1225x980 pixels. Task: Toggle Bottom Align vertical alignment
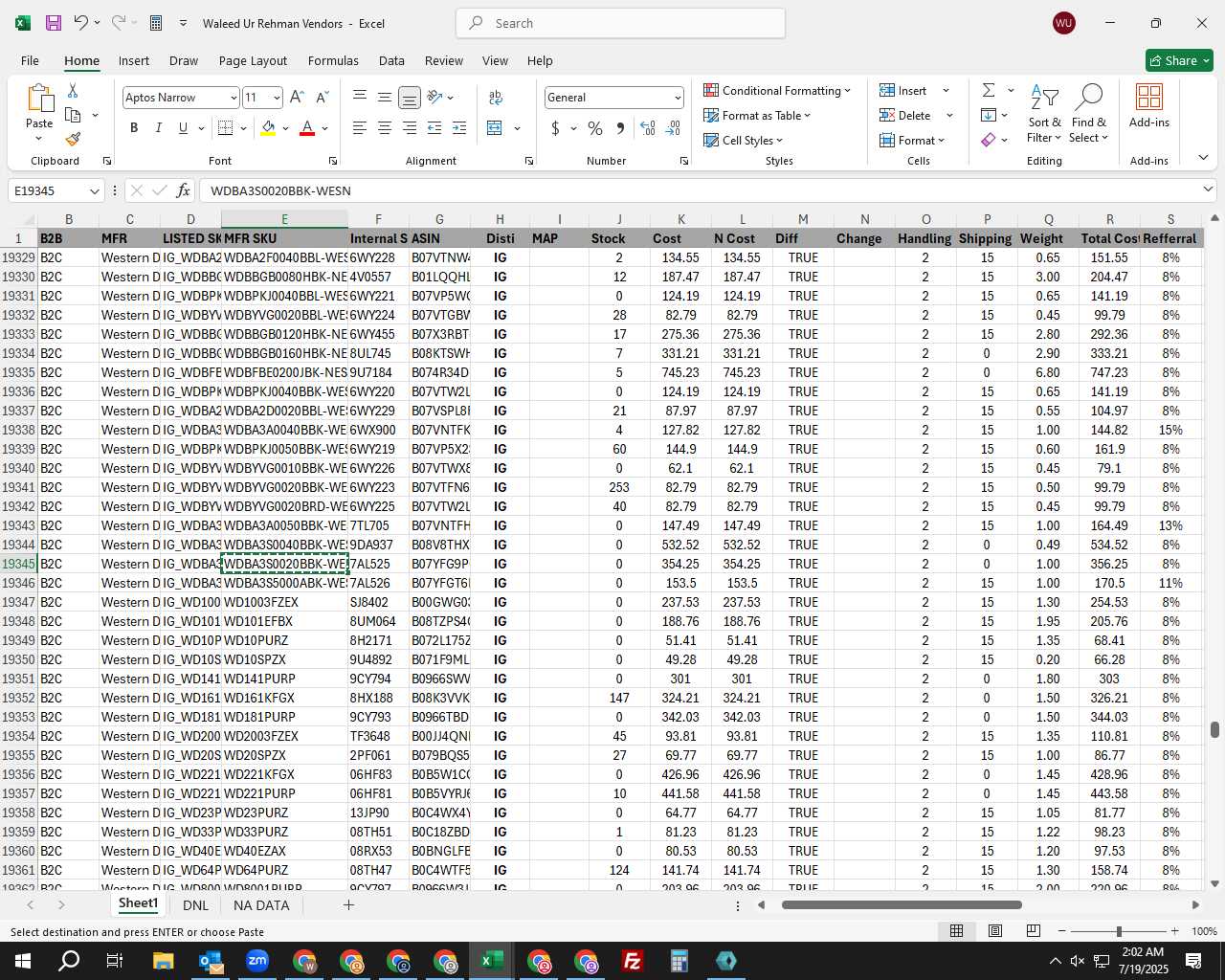coord(410,98)
